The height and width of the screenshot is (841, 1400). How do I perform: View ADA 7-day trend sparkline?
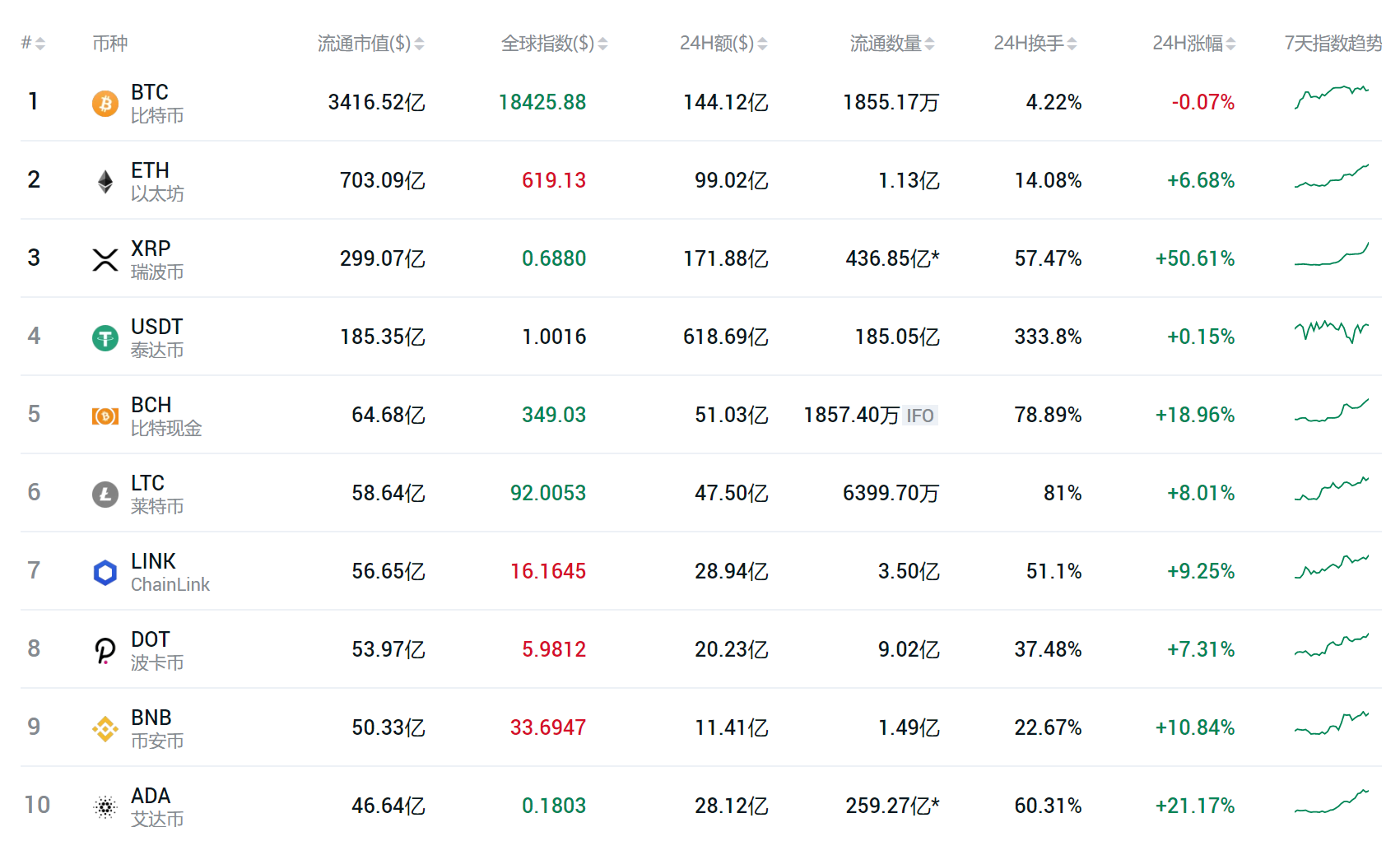pyautogui.click(x=1332, y=801)
